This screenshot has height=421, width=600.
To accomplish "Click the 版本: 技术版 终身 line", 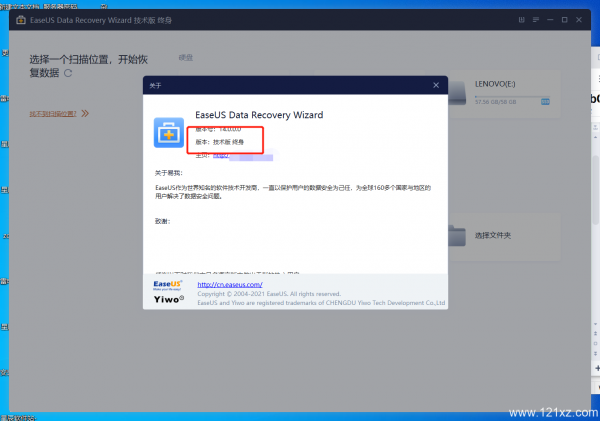I will [x=220, y=142].
